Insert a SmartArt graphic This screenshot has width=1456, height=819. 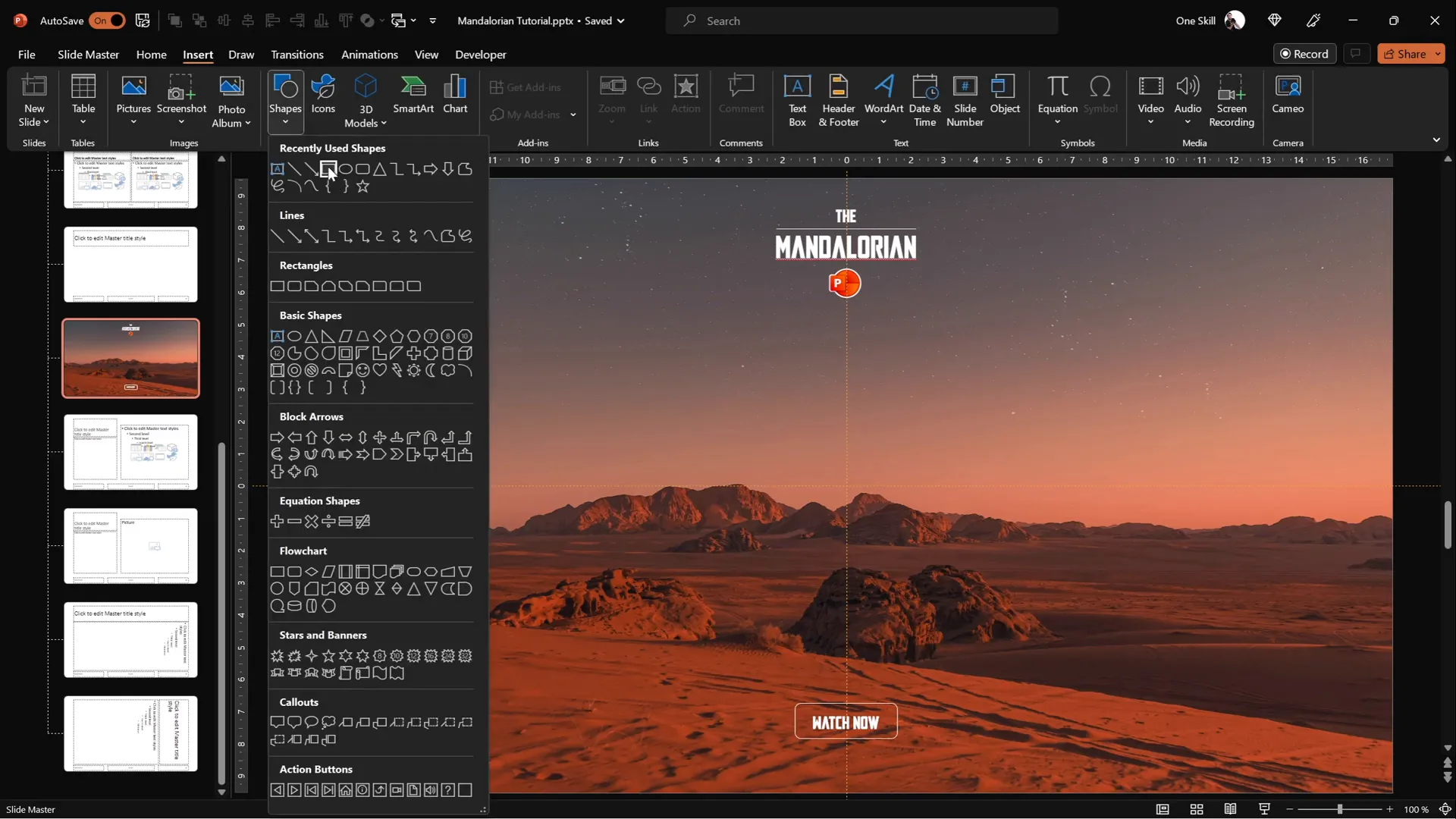pos(413,95)
